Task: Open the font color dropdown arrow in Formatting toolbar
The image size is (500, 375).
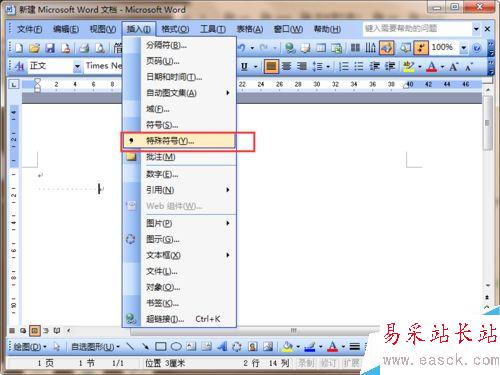Action: click(443, 67)
